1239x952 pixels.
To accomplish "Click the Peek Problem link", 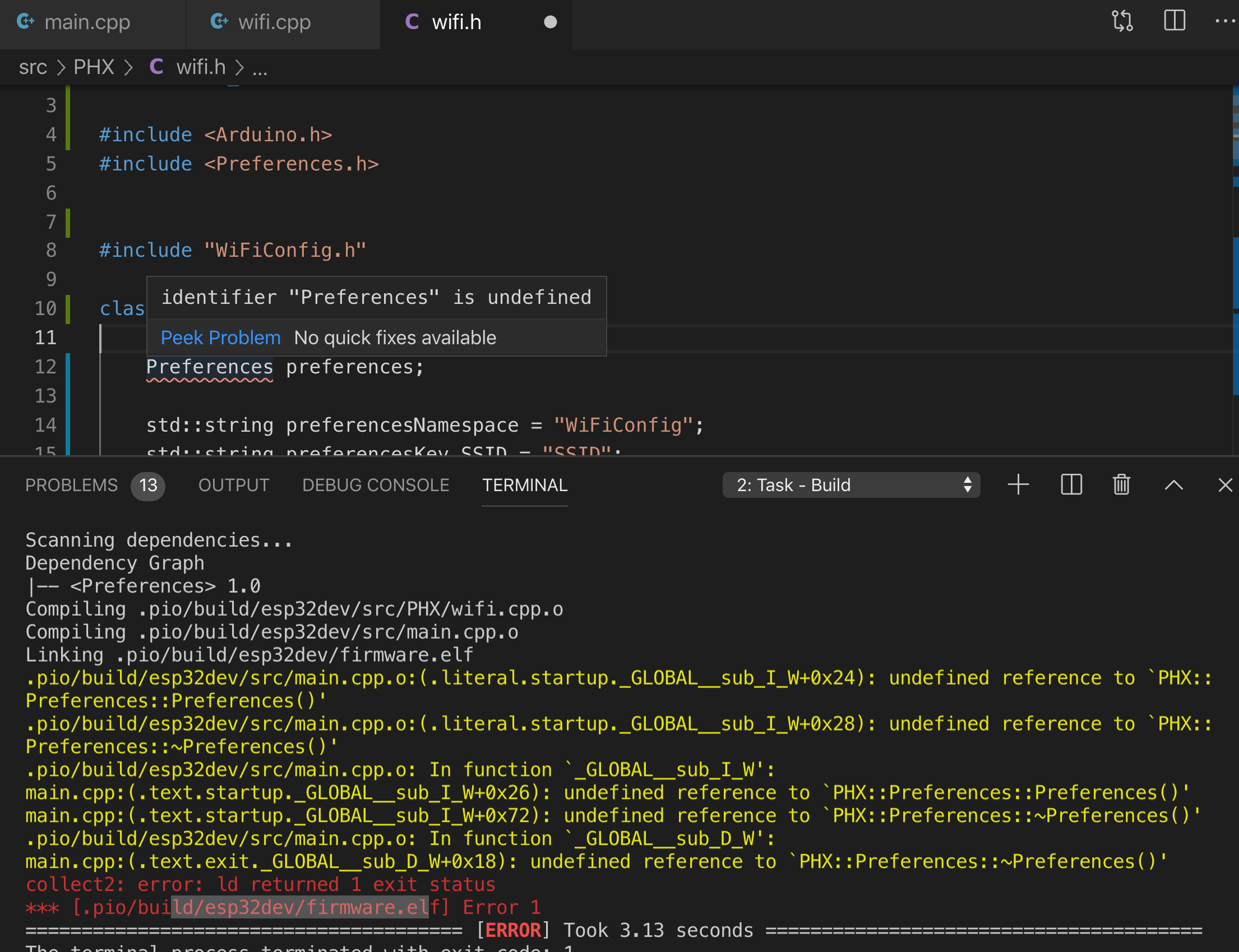I will [220, 338].
